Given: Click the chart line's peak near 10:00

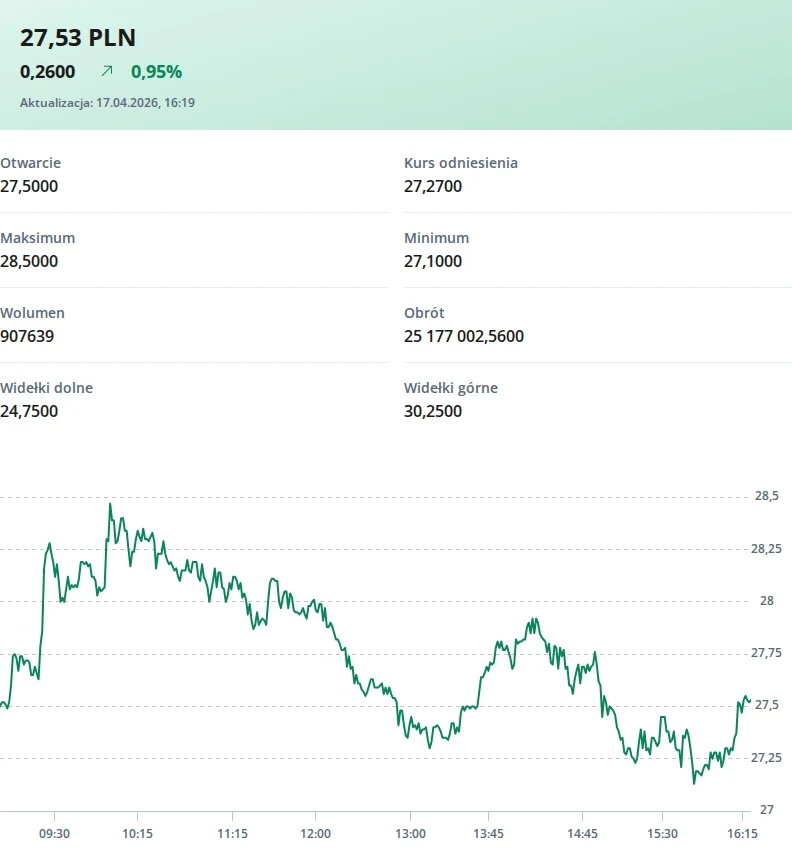Looking at the screenshot, I should 110,505.
